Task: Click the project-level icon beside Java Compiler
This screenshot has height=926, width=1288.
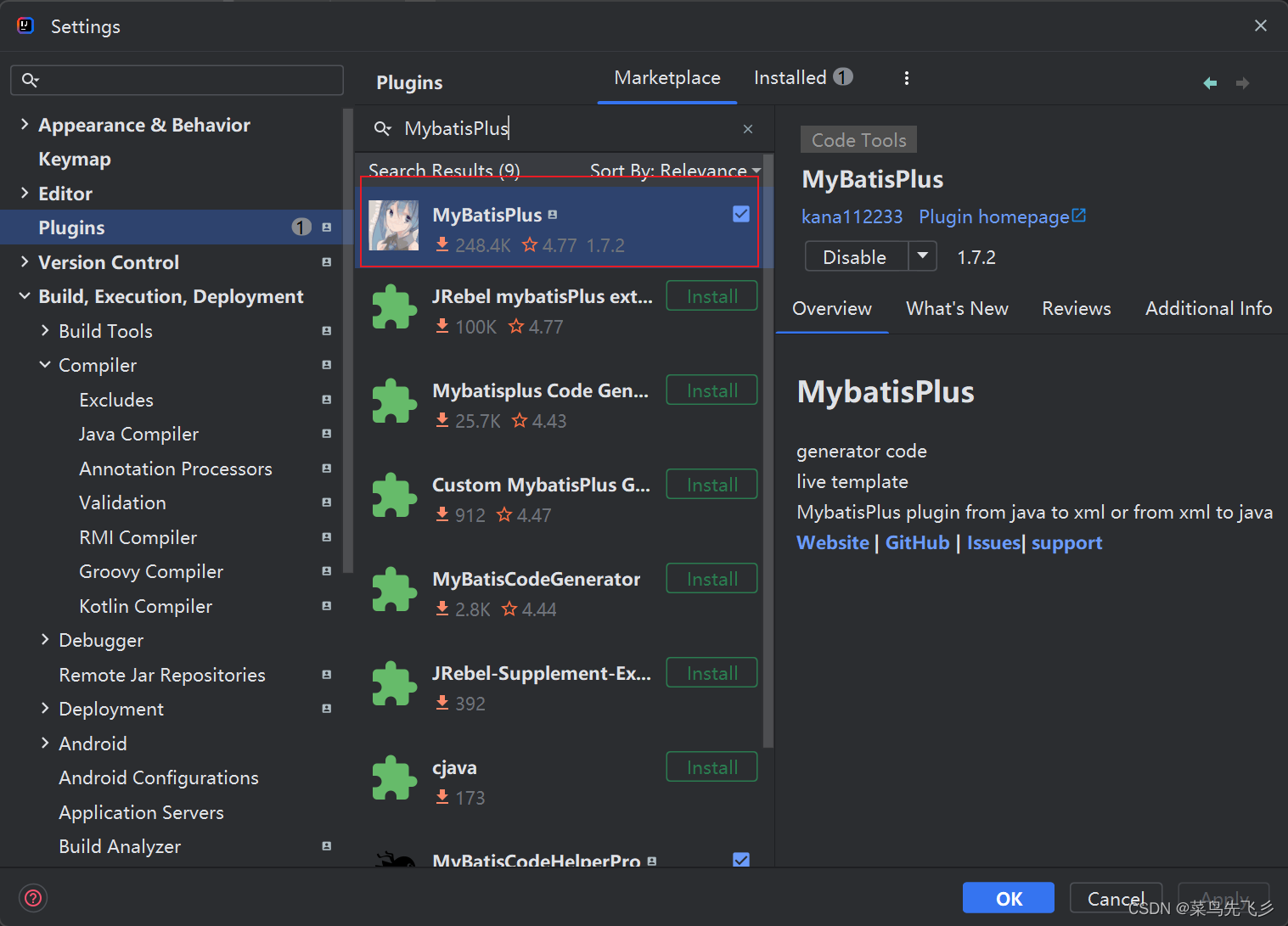Action: tap(327, 434)
